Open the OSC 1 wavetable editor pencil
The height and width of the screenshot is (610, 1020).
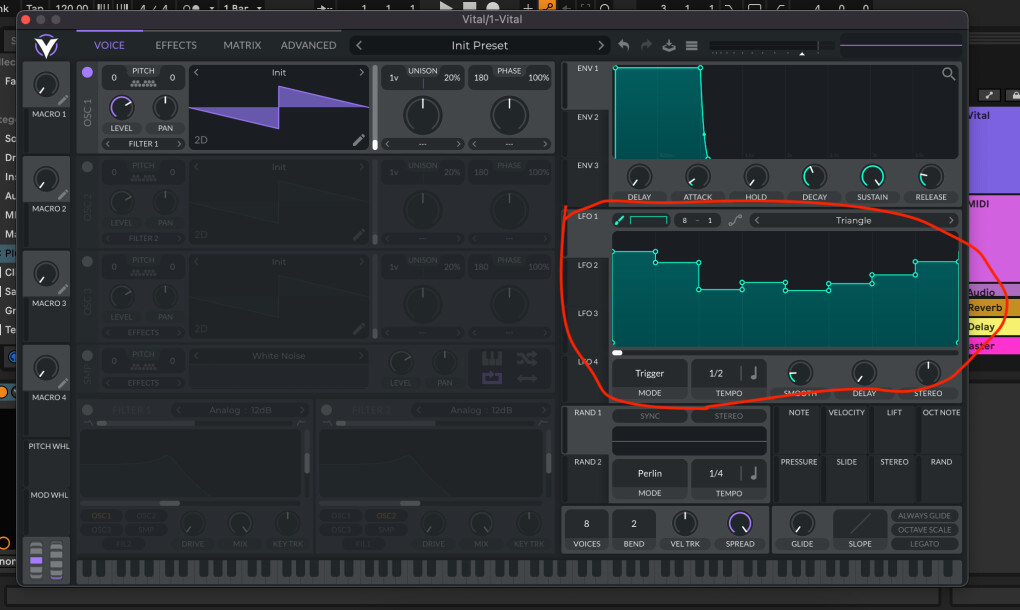point(358,140)
